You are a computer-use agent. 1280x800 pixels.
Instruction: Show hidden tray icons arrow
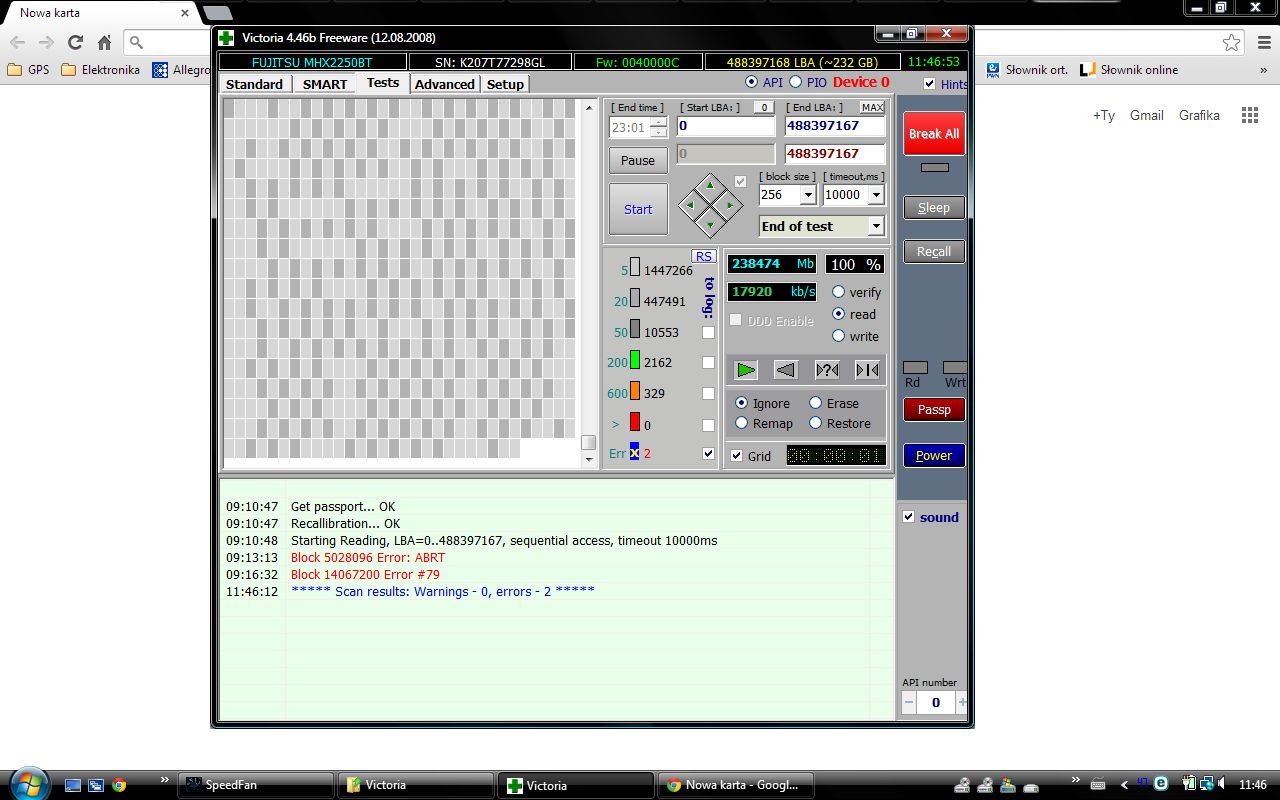(x=1125, y=784)
